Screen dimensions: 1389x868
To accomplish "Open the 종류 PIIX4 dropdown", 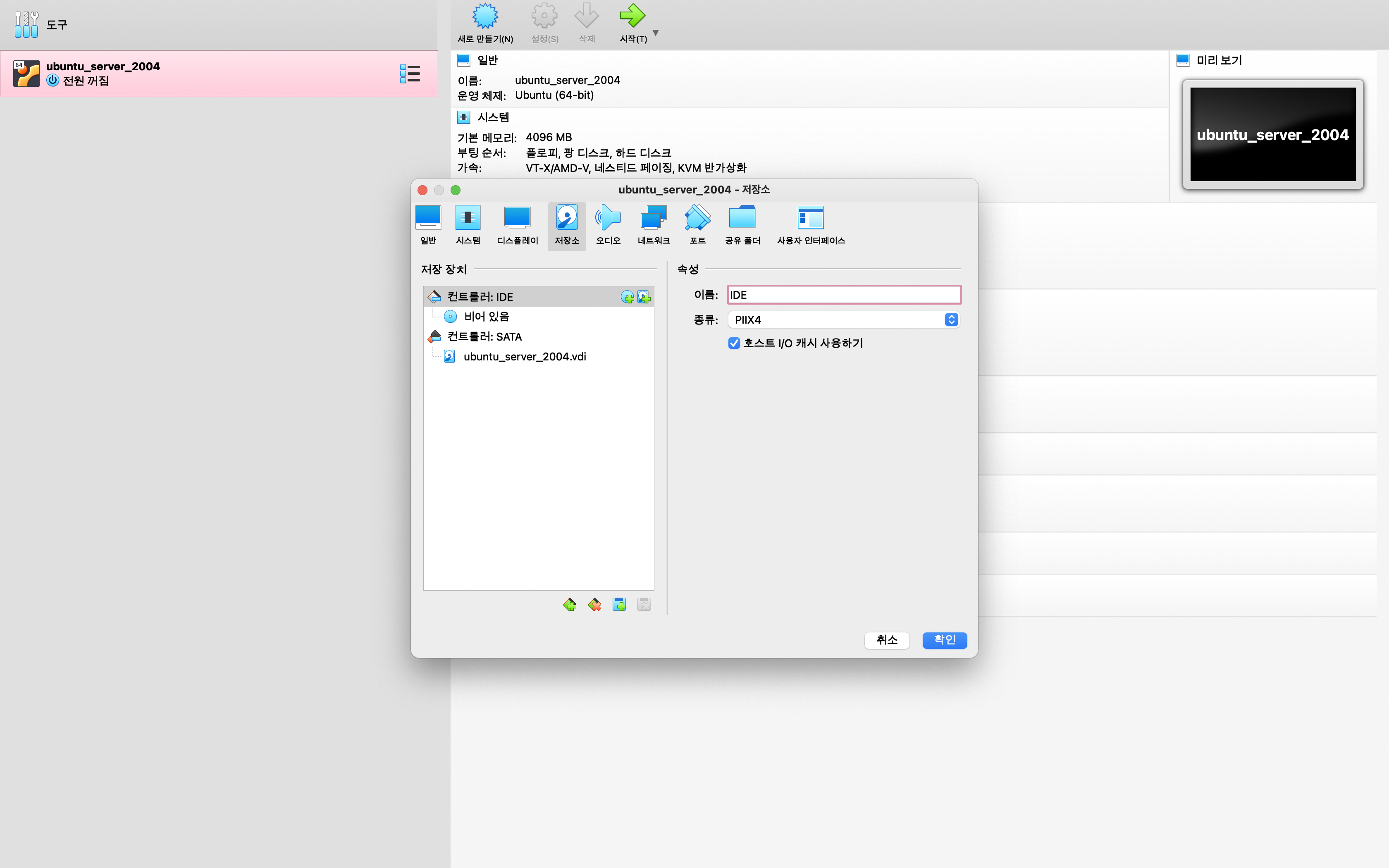I will [843, 320].
